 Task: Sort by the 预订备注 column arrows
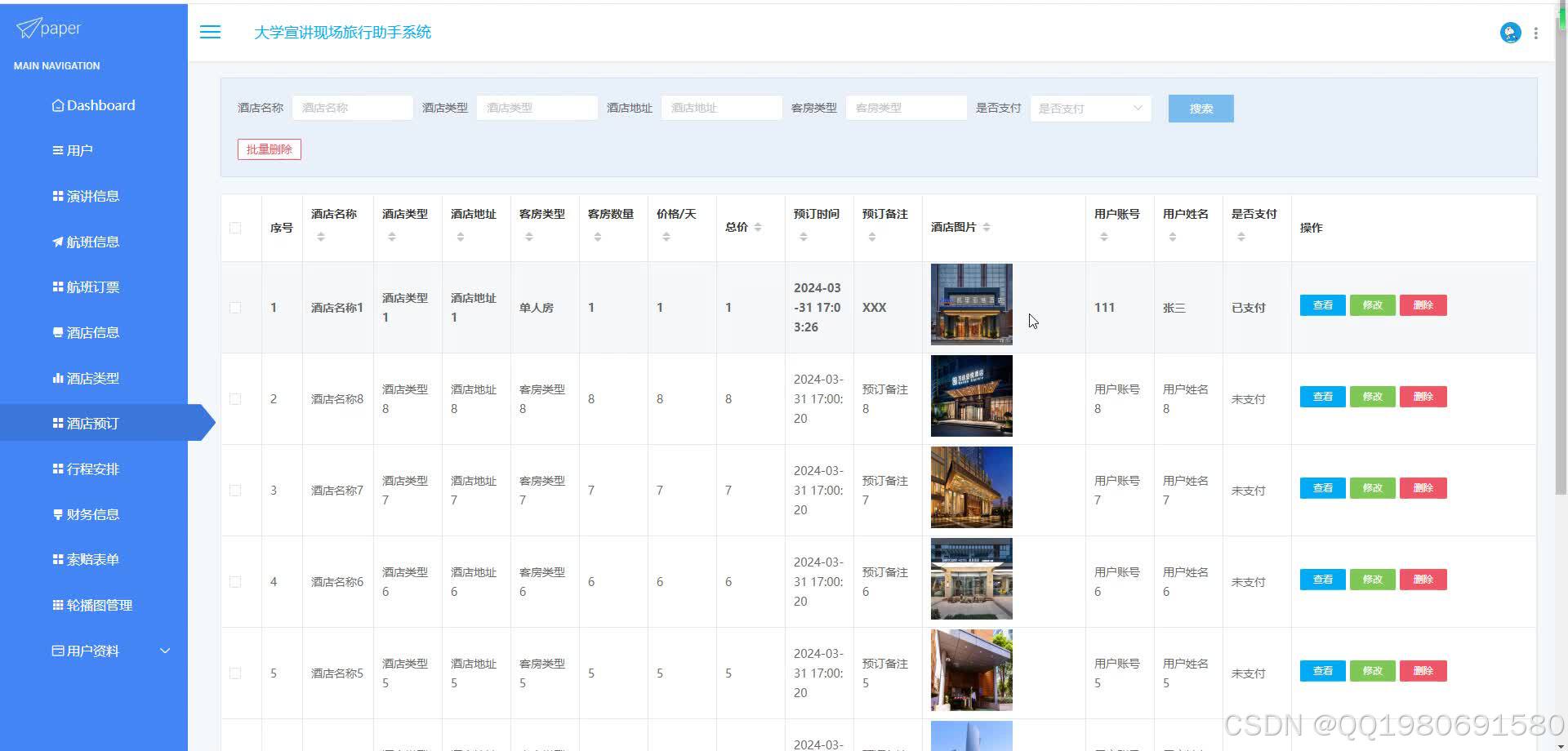pyautogui.click(x=872, y=237)
